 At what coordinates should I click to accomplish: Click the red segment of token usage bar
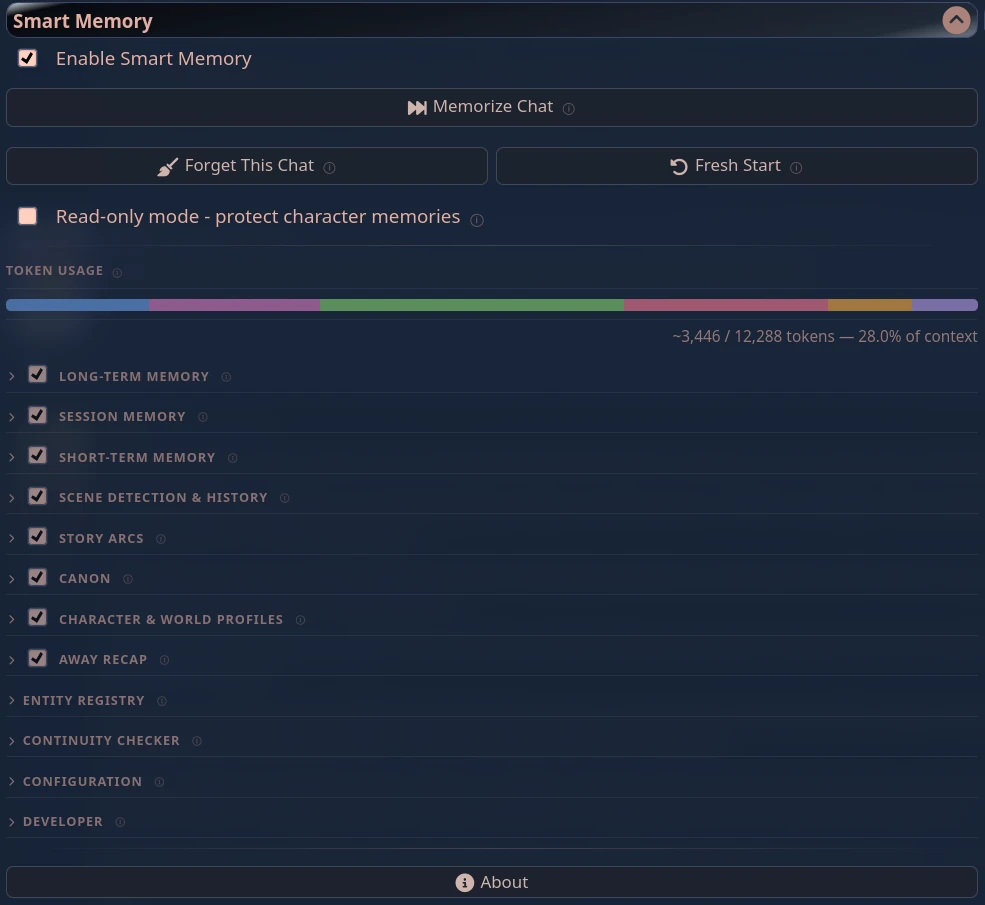[x=726, y=305]
